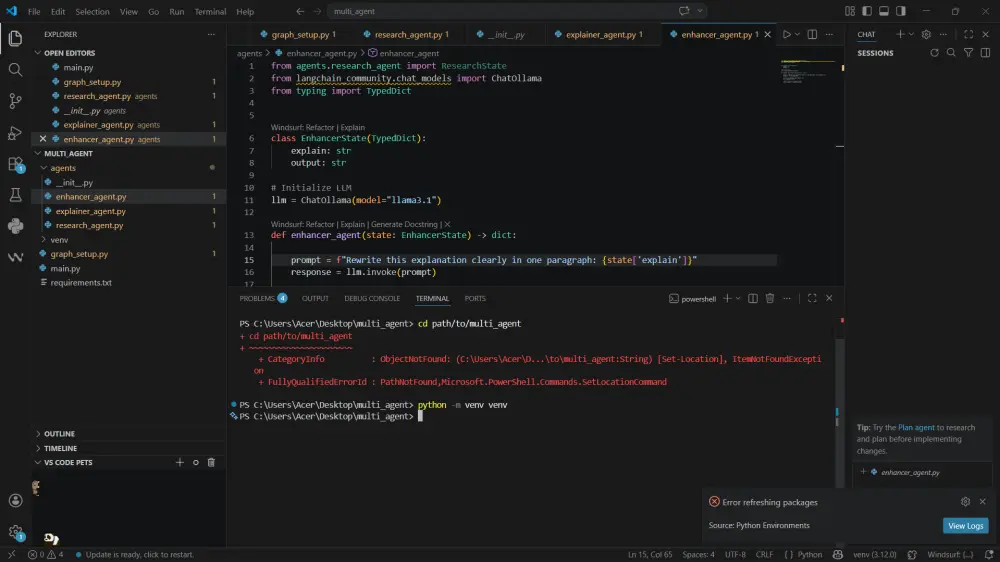Viewport: 1000px width, 562px height.
Task: Click the View Logs button
Action: tap(965, 526)
